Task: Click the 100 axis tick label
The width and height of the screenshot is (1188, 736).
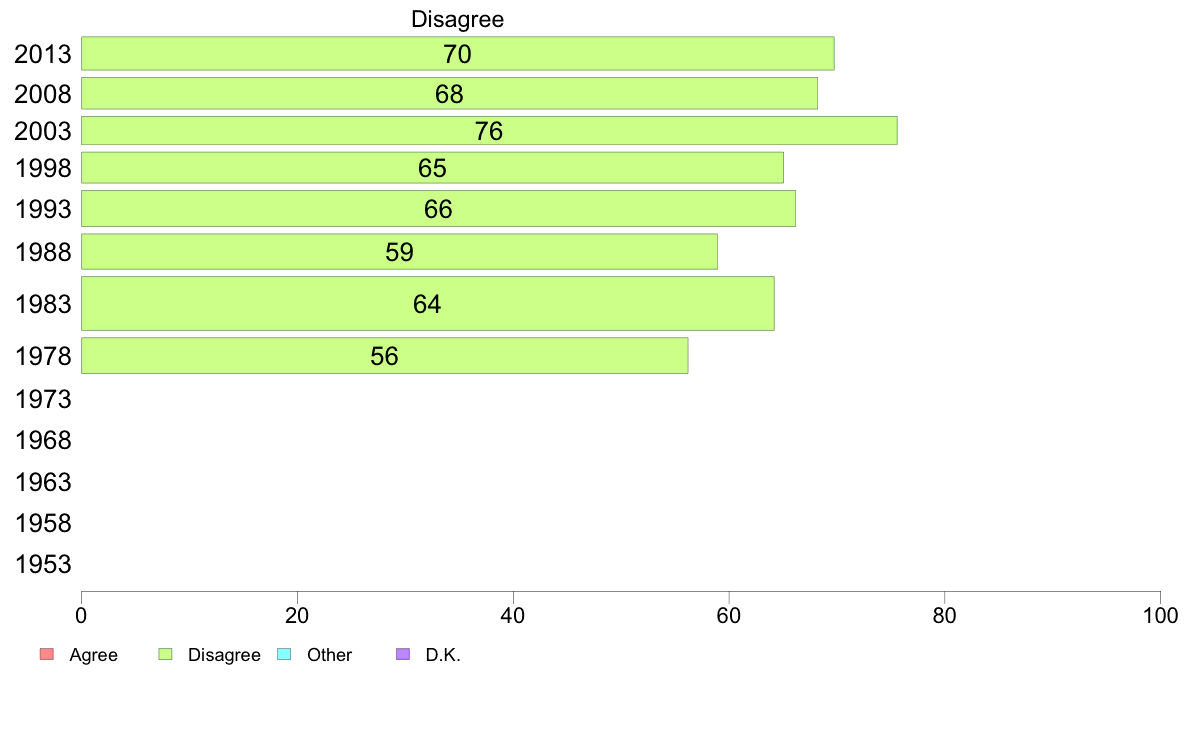Action: coord(1160,615)
